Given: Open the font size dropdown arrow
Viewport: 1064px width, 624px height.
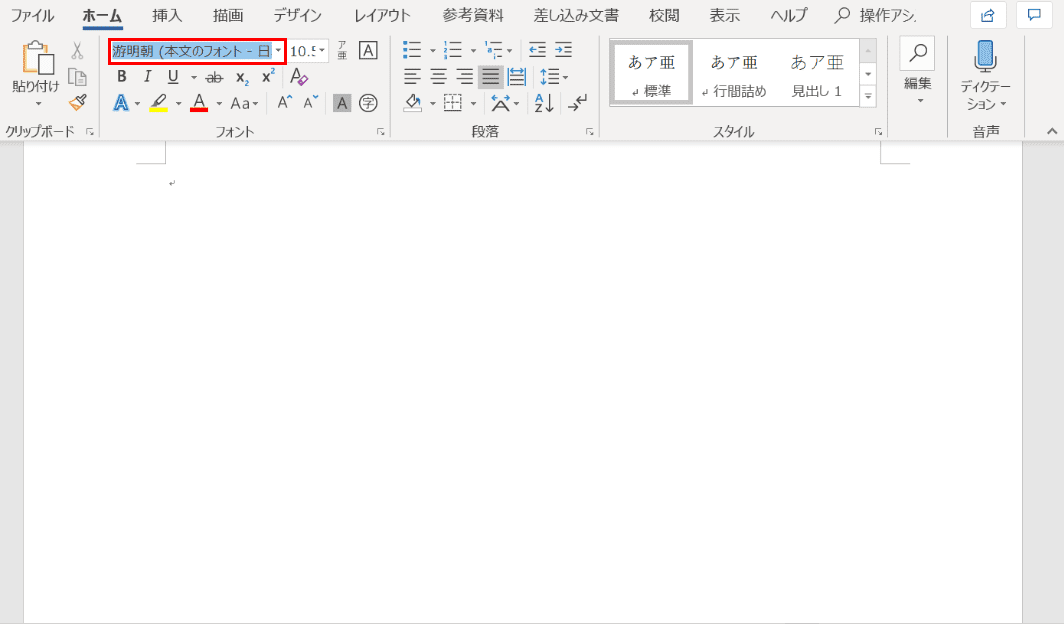Looking at the screenshot, I should (322, 51).
